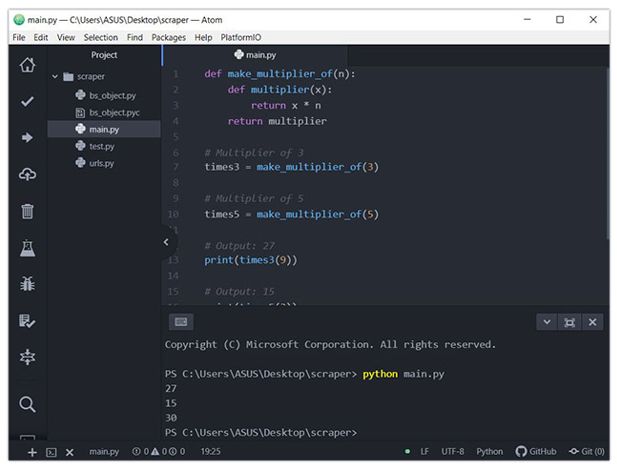
Task: Click terminal output value 30
Action: [x=171, y=418]
